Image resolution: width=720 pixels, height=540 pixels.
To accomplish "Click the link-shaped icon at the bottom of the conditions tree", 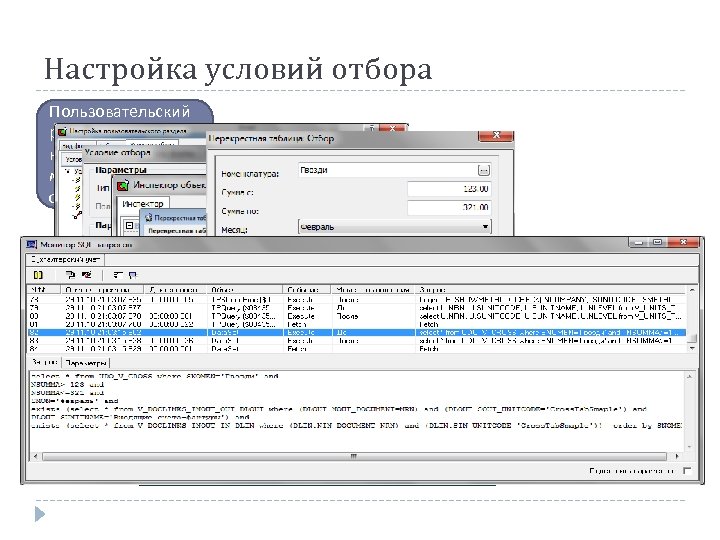I will click(77, 214).
